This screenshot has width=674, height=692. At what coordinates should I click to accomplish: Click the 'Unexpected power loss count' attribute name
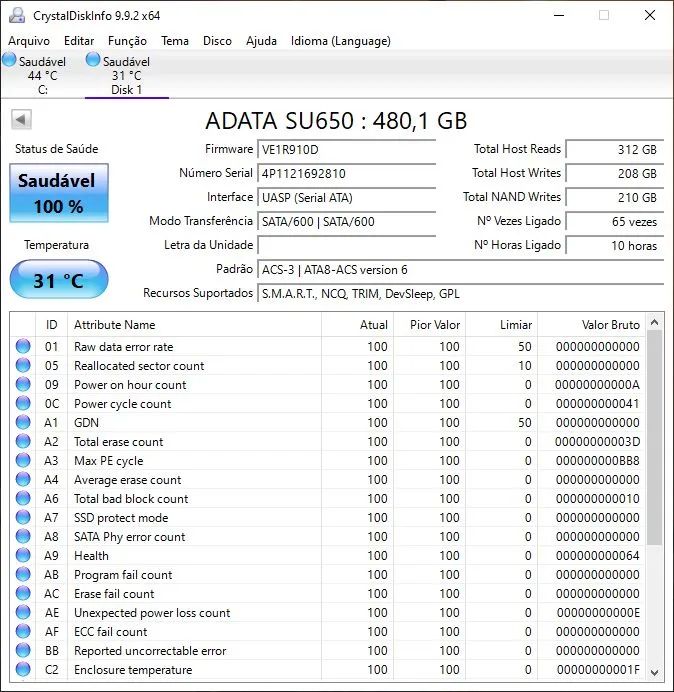pos(152,613)
